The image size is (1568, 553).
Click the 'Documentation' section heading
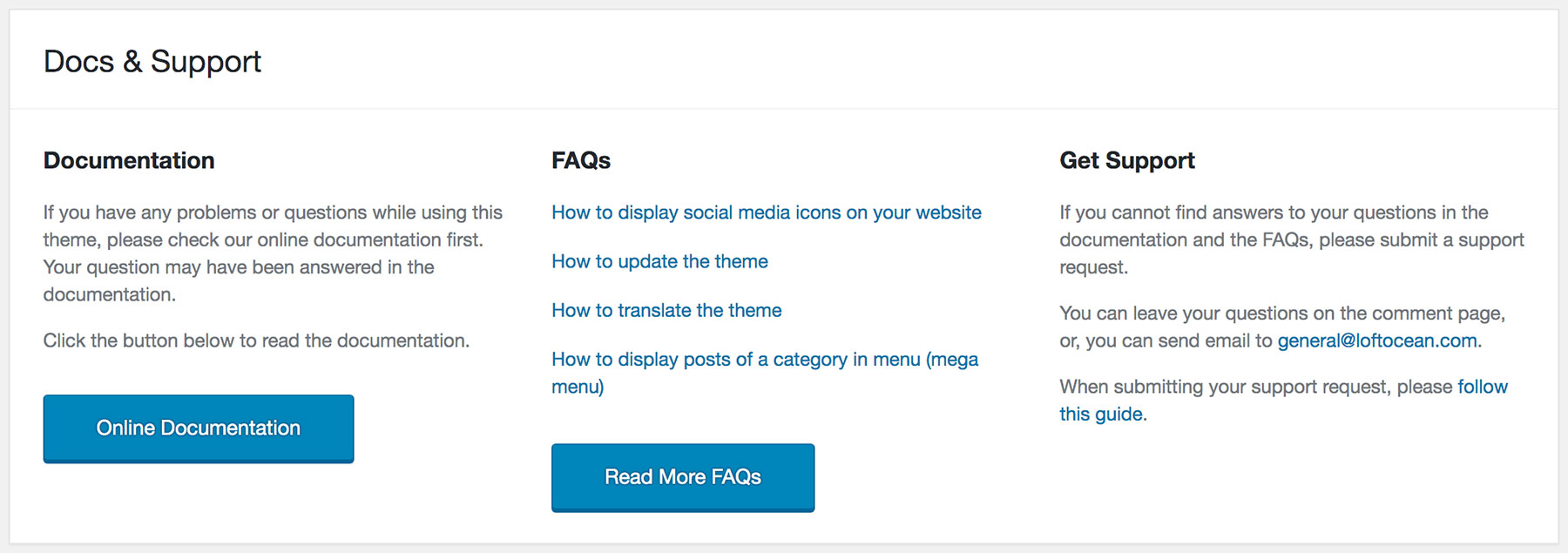pos(129,160)
